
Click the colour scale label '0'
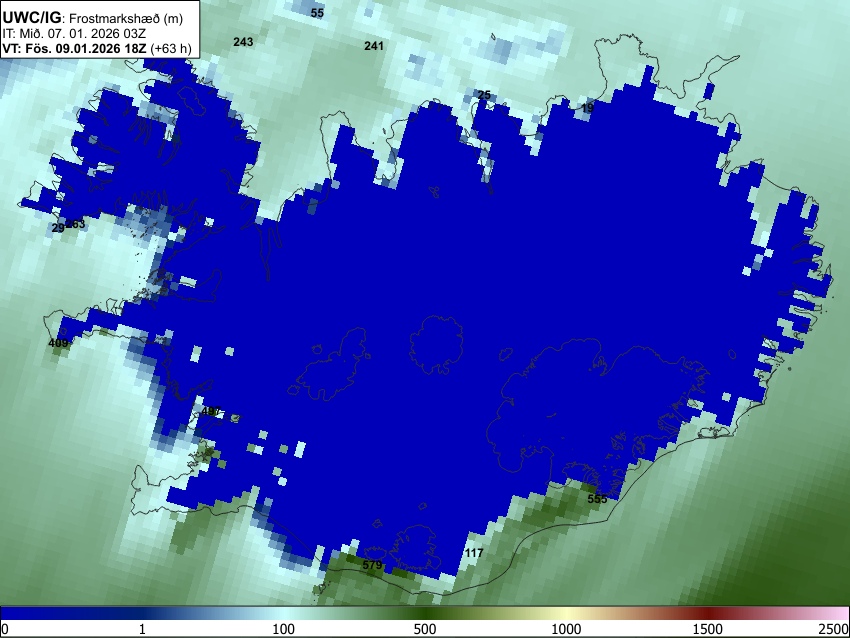(x=5, y=629)
